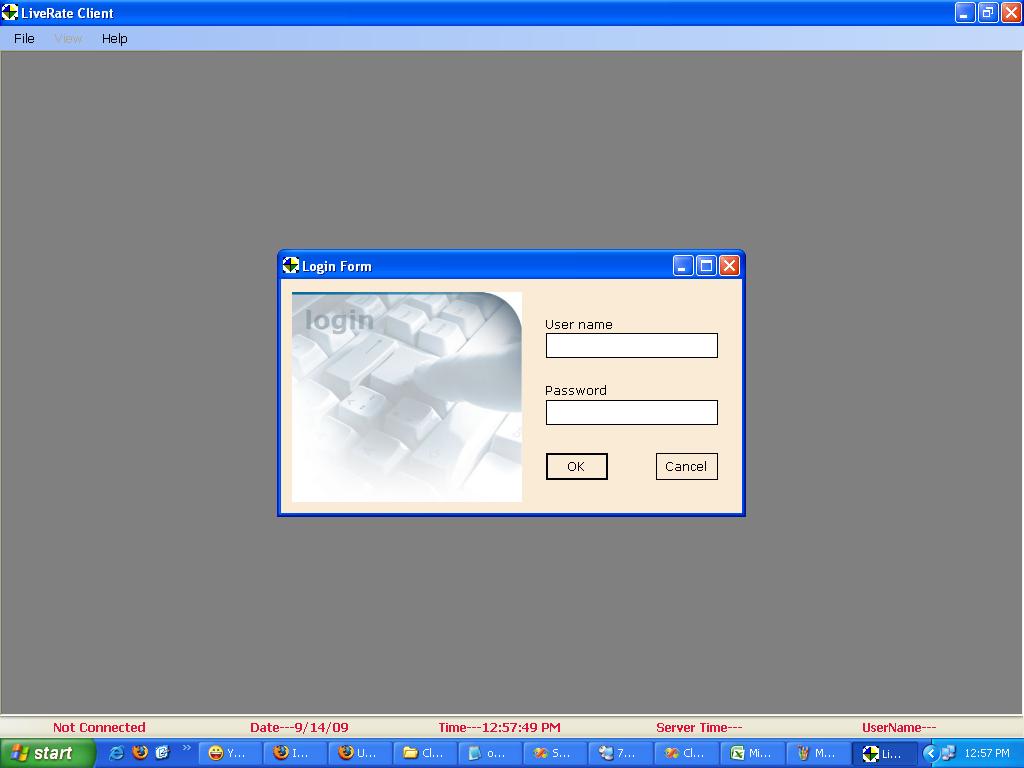This screenshot has width=1024, height=768.
Task: Click the Server Time--- status entry
Action: [699, 728]
